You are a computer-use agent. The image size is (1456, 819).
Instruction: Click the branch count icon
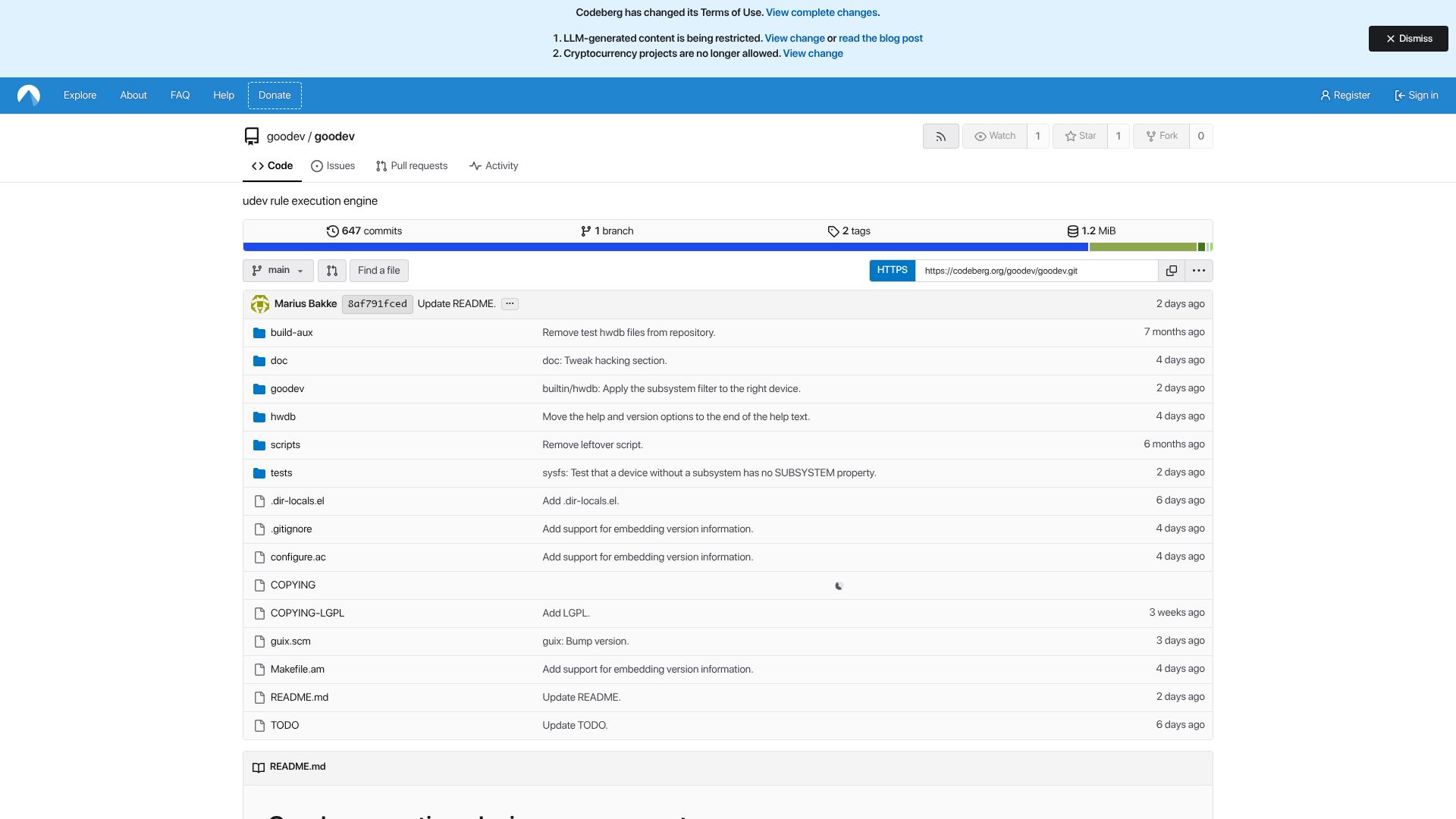point(585,231)
